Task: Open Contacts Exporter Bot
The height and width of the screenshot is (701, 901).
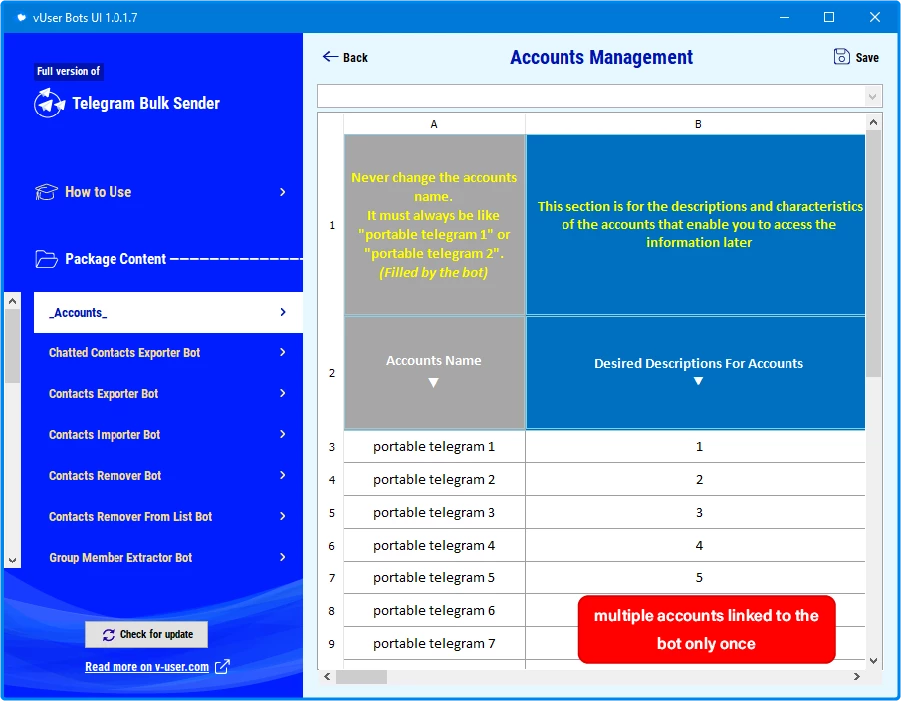Action: (x=168, y=394)
